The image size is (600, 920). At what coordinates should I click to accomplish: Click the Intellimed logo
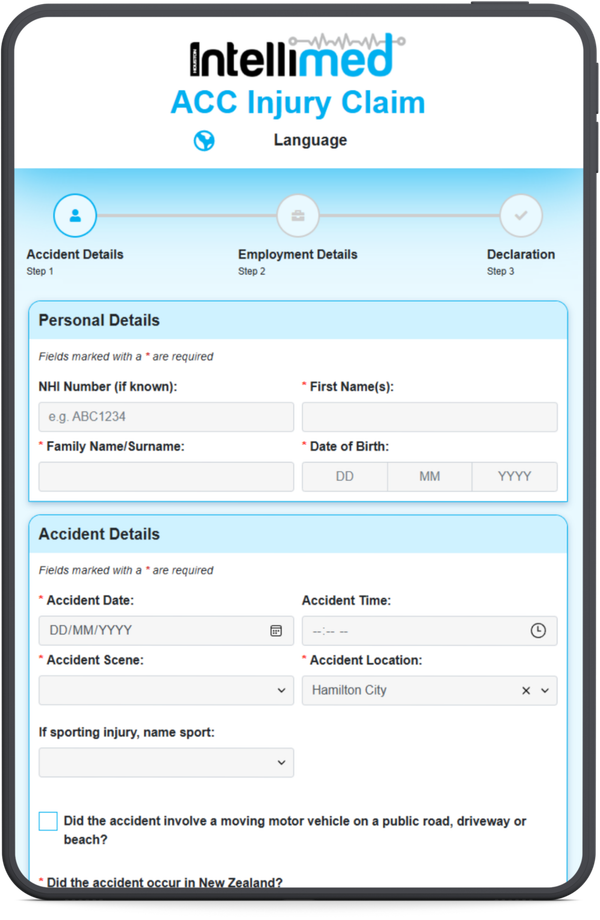click(x=297, y=57)
